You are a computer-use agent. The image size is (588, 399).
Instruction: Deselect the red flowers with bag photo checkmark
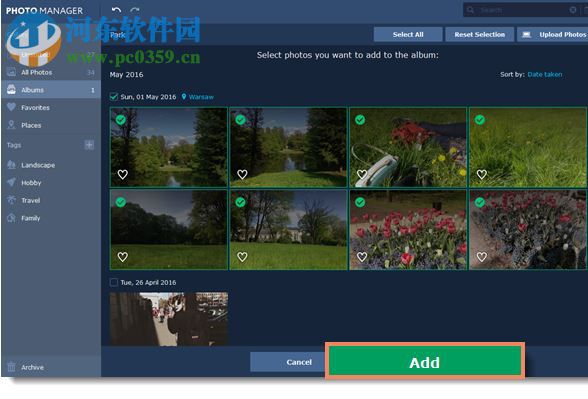(360, 120)
